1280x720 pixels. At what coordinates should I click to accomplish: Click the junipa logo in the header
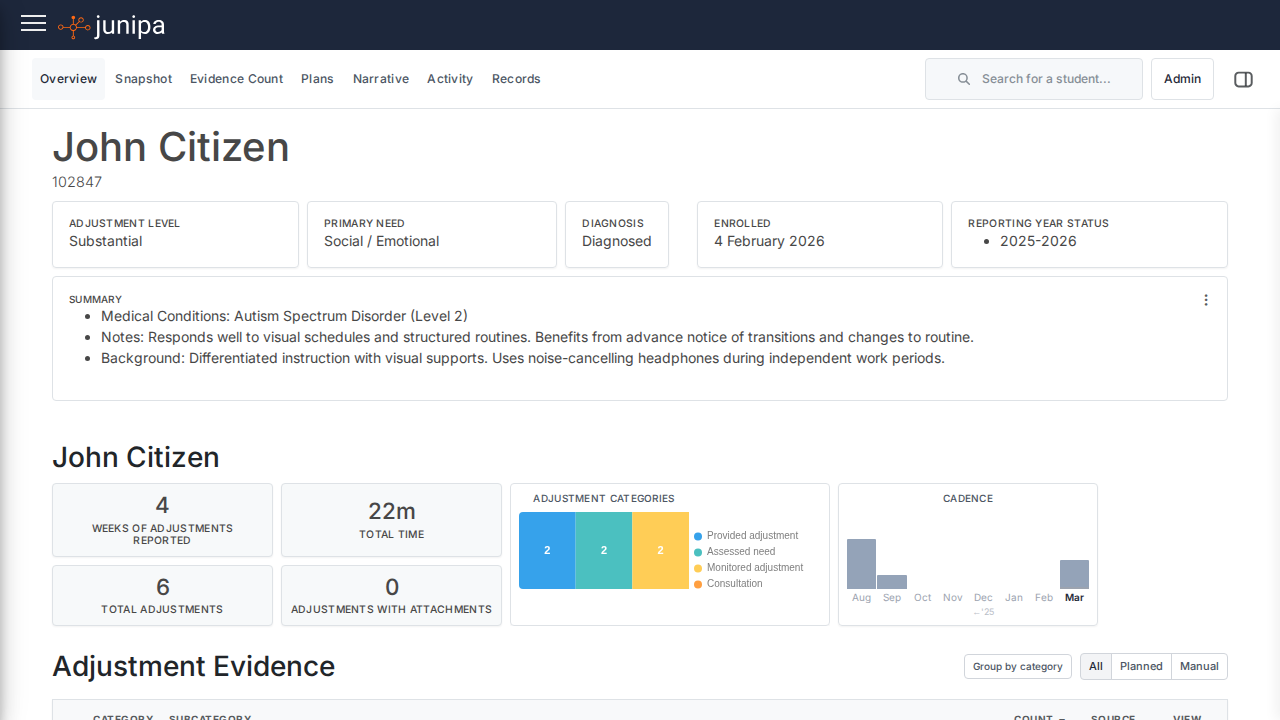coord(111,25)
